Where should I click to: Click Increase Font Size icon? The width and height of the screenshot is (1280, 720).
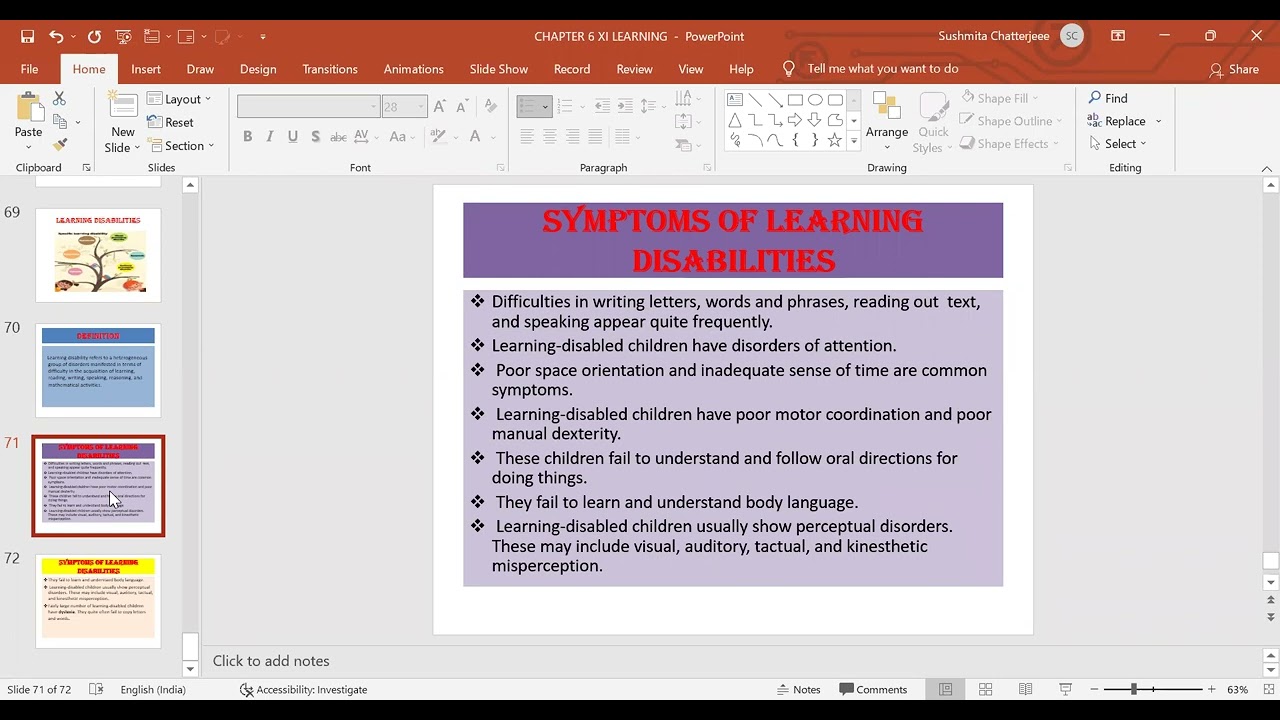click(439, 107)
